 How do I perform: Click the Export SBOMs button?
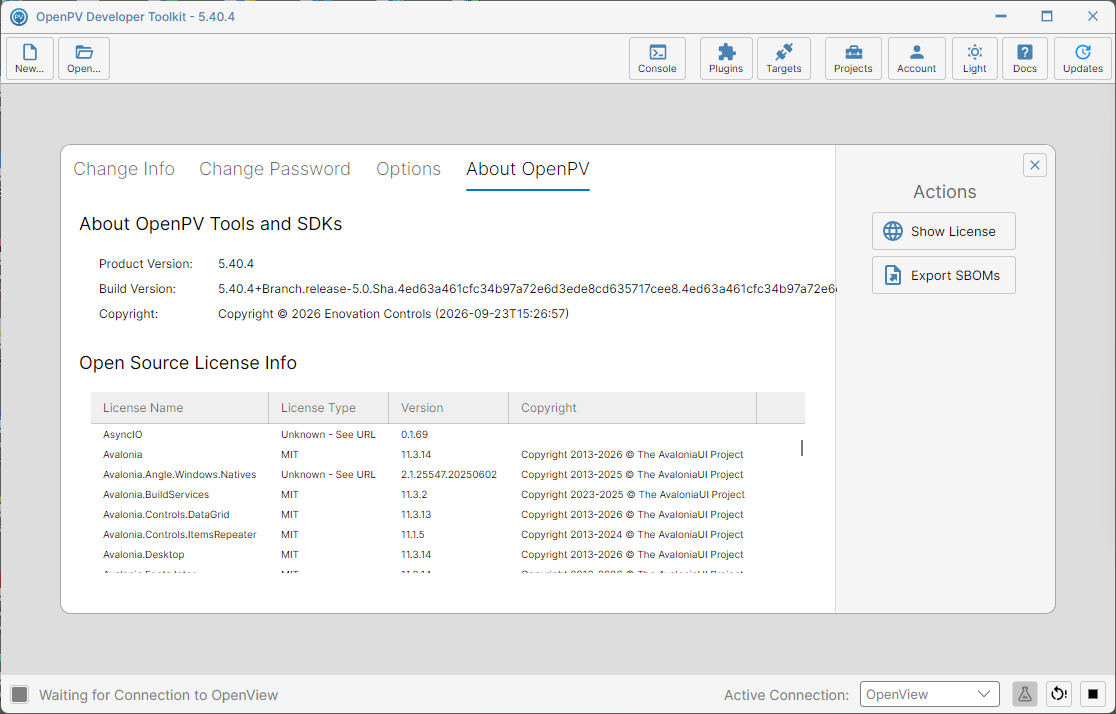pyautogui.click(x=944, y=275)
